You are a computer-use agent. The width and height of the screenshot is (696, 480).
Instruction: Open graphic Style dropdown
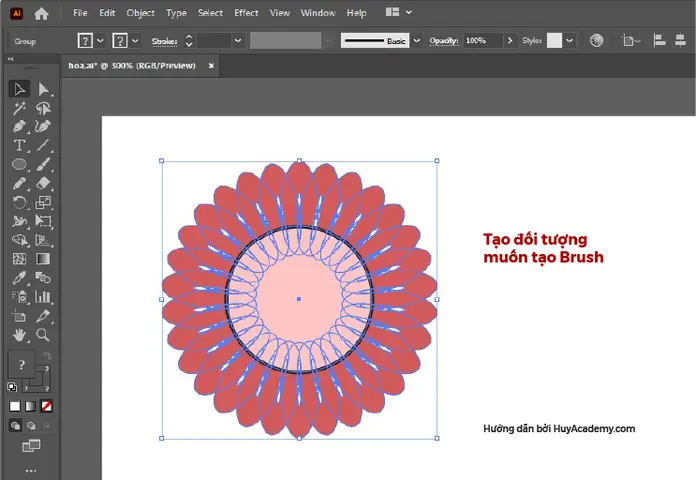pos(569,41)
